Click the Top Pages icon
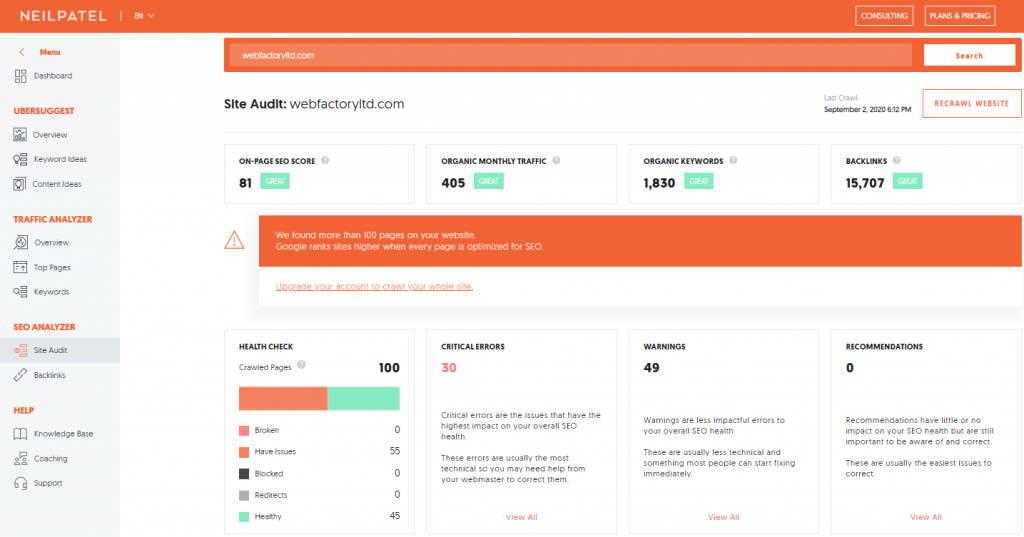The height and width of the screenshot is (537, 1024). [x=20, y=267]
